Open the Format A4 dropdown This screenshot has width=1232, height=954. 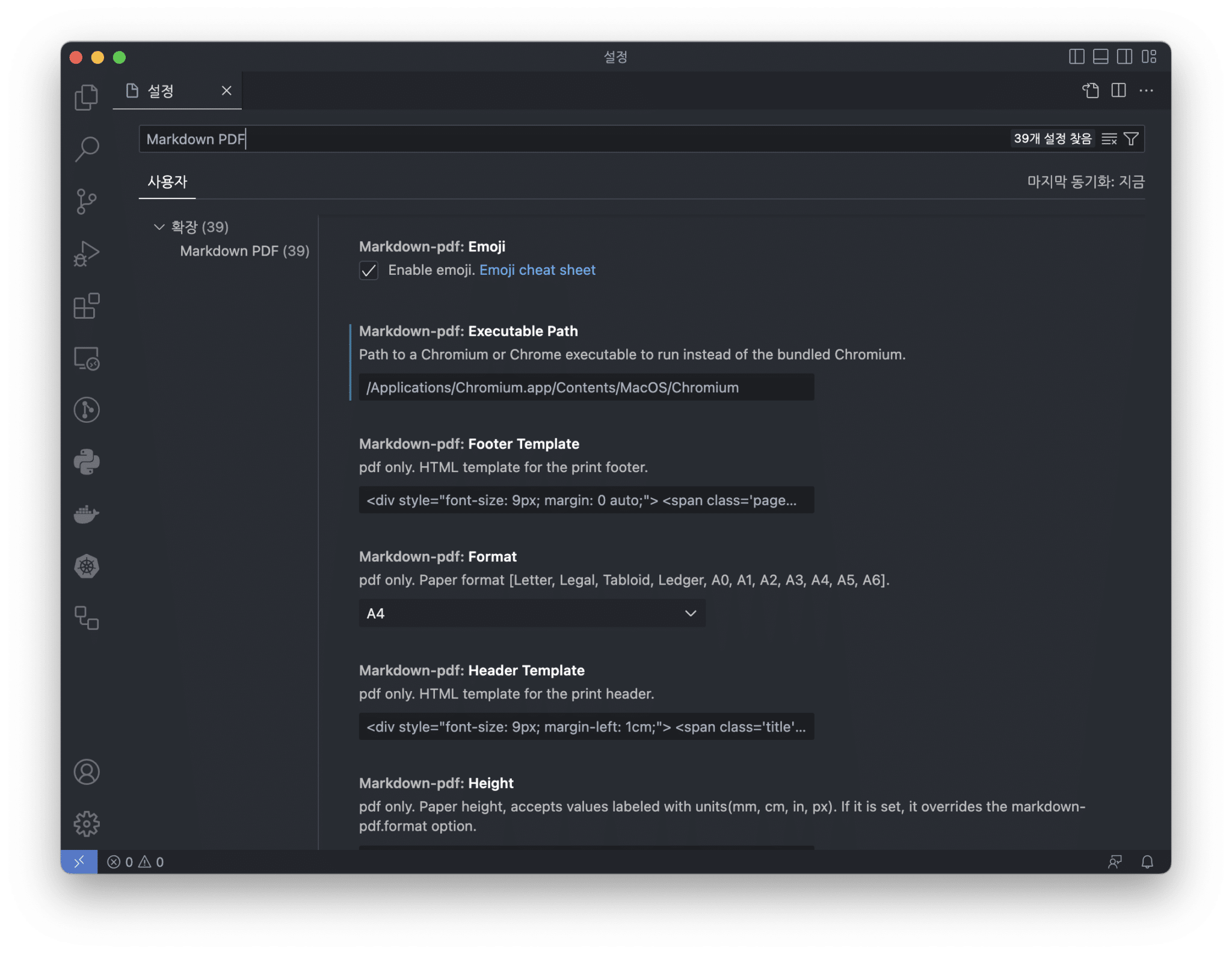(532, 613)
